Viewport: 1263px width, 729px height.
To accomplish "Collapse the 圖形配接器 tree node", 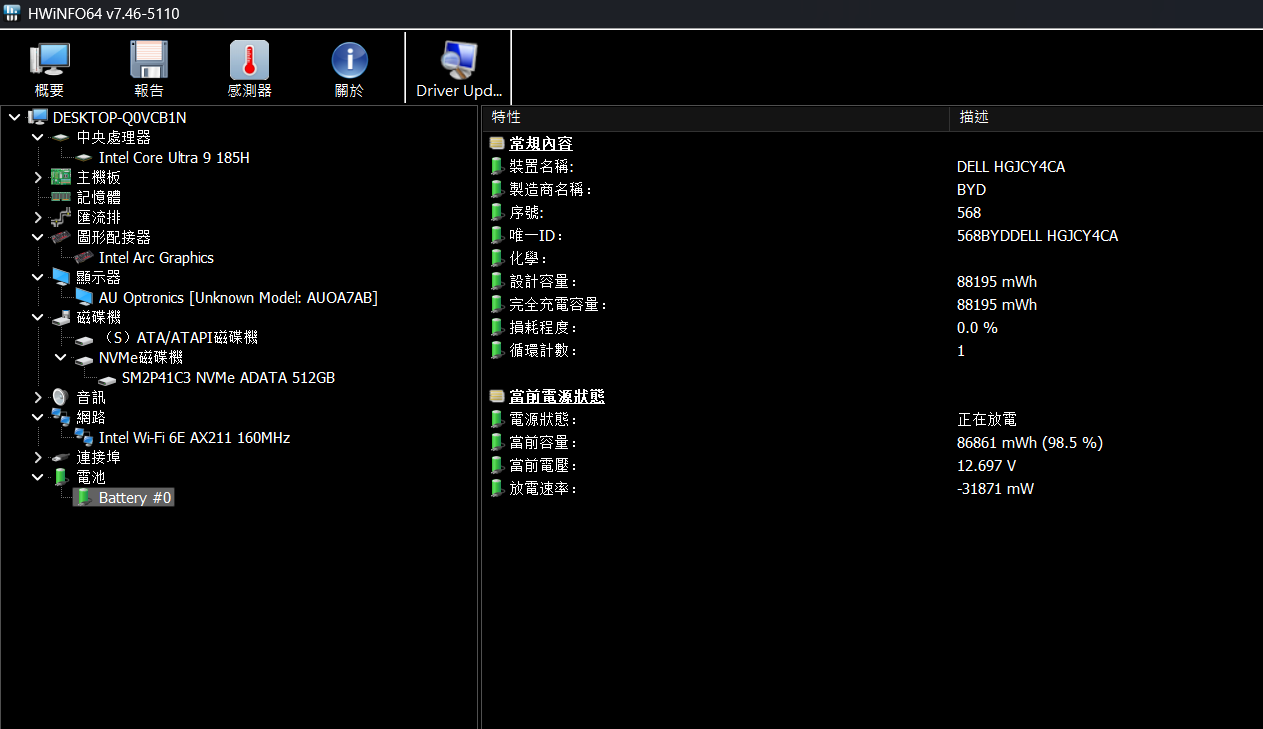I will 38,237.
